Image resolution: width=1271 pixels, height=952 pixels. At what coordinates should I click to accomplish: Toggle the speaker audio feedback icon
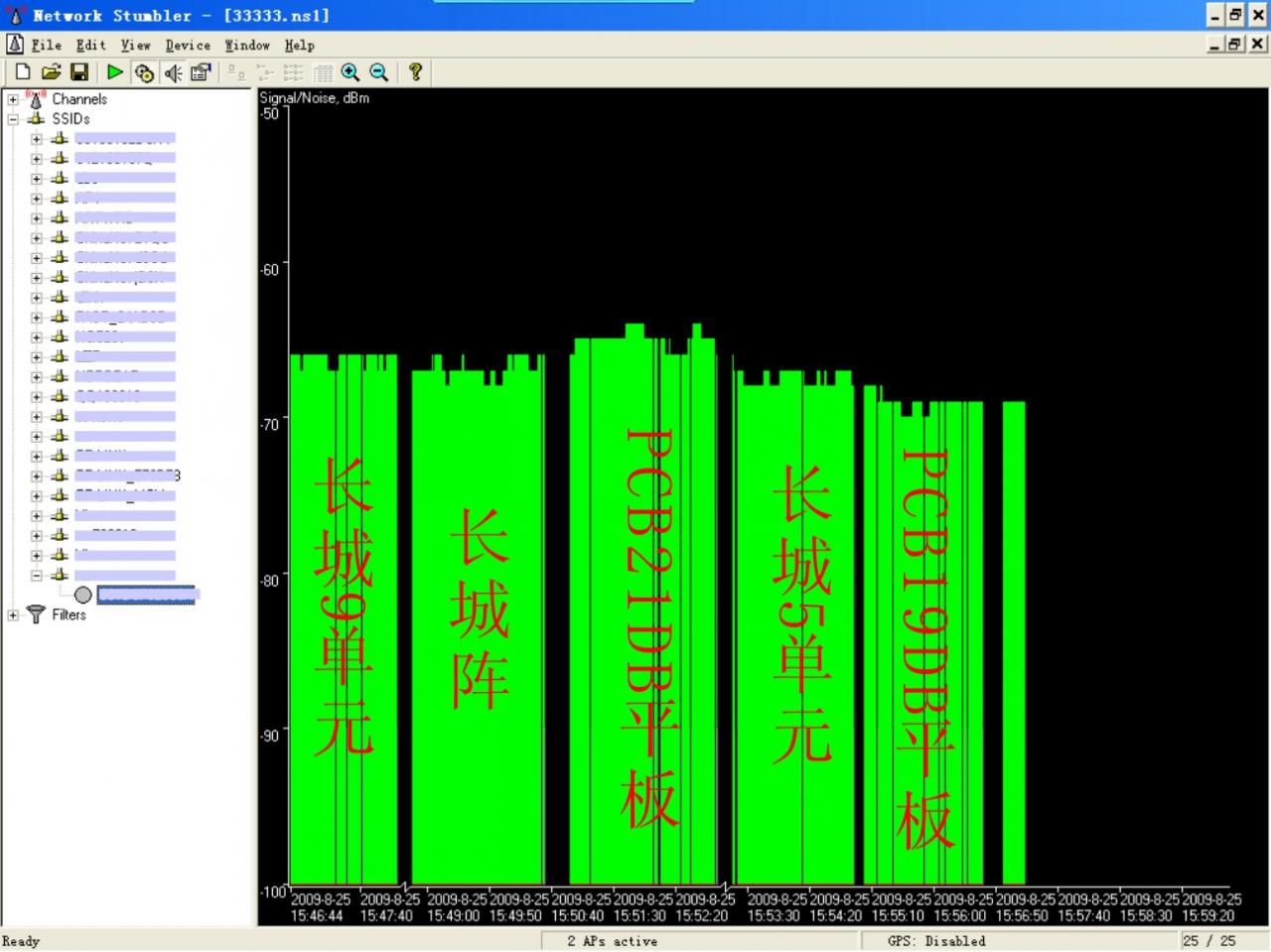tap(173, 72)
